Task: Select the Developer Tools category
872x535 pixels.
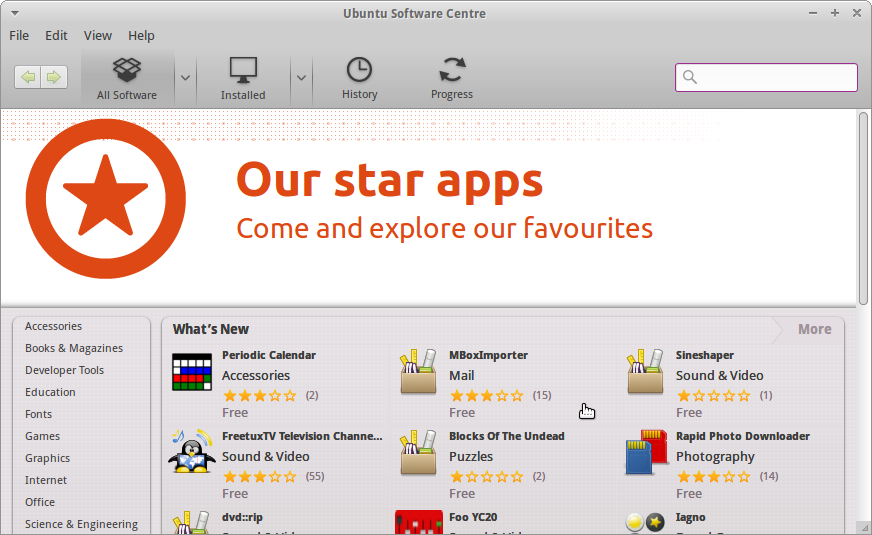Action: [x=65, y=370]
